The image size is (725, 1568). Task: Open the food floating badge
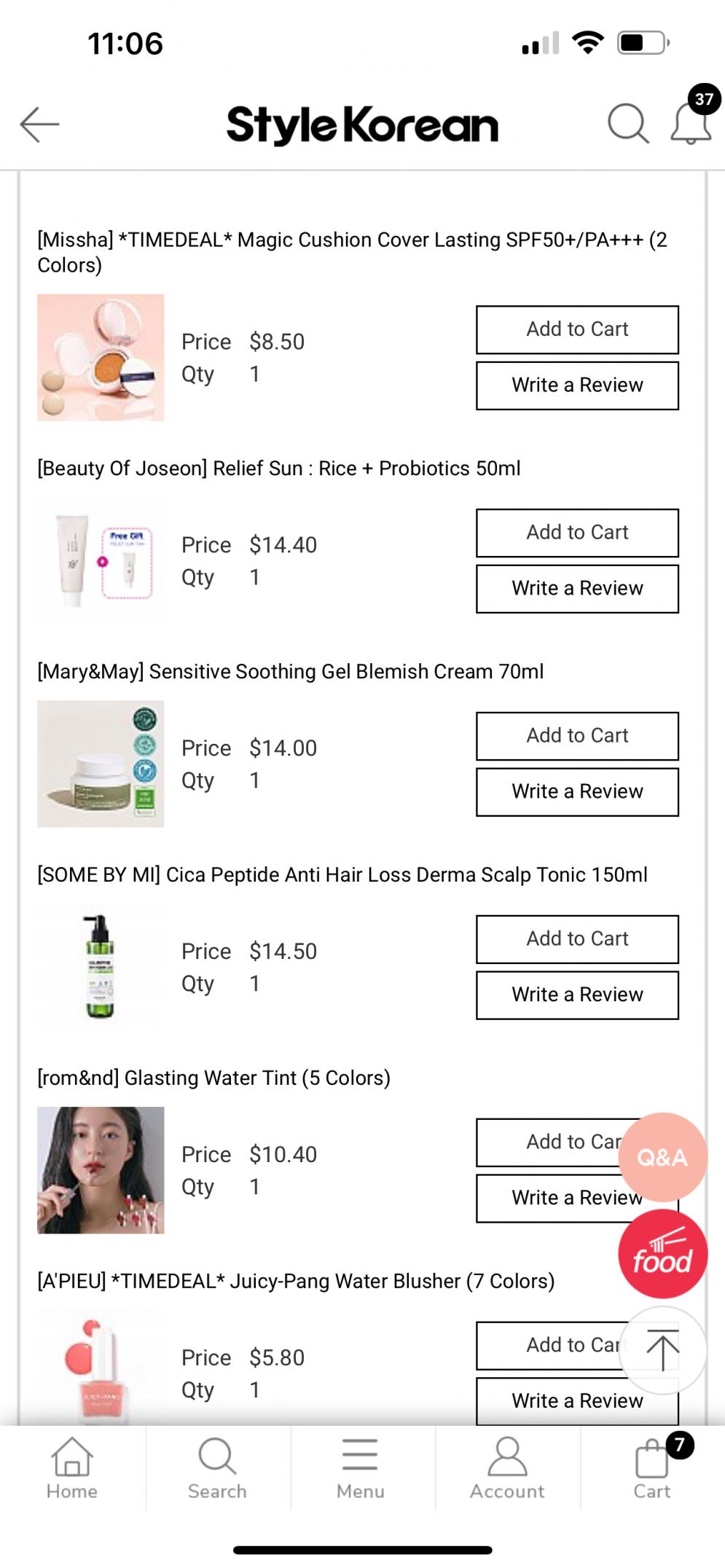(x=662, y=1254)
